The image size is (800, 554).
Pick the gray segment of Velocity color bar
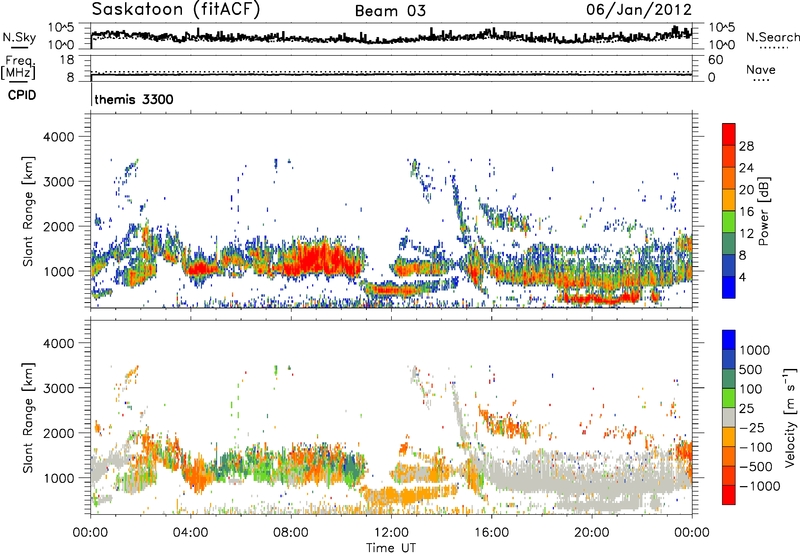[729, 417]
